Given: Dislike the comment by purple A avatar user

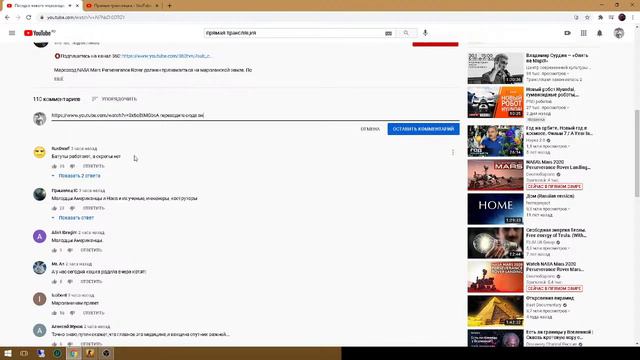Looking at the screenshot, I should pyautogui.click(x=70, y=250).
